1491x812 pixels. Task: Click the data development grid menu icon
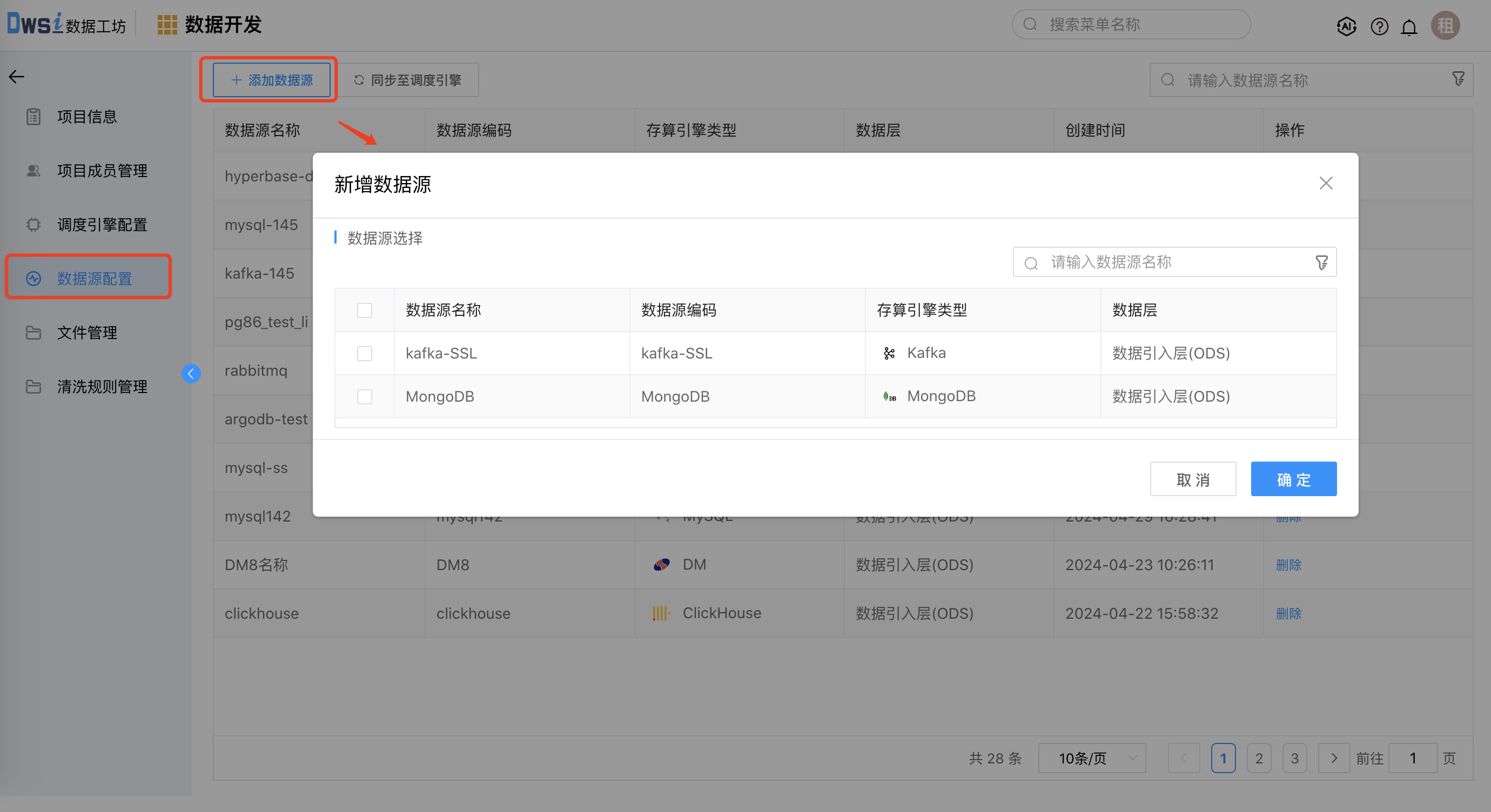(x=167, y=25)
